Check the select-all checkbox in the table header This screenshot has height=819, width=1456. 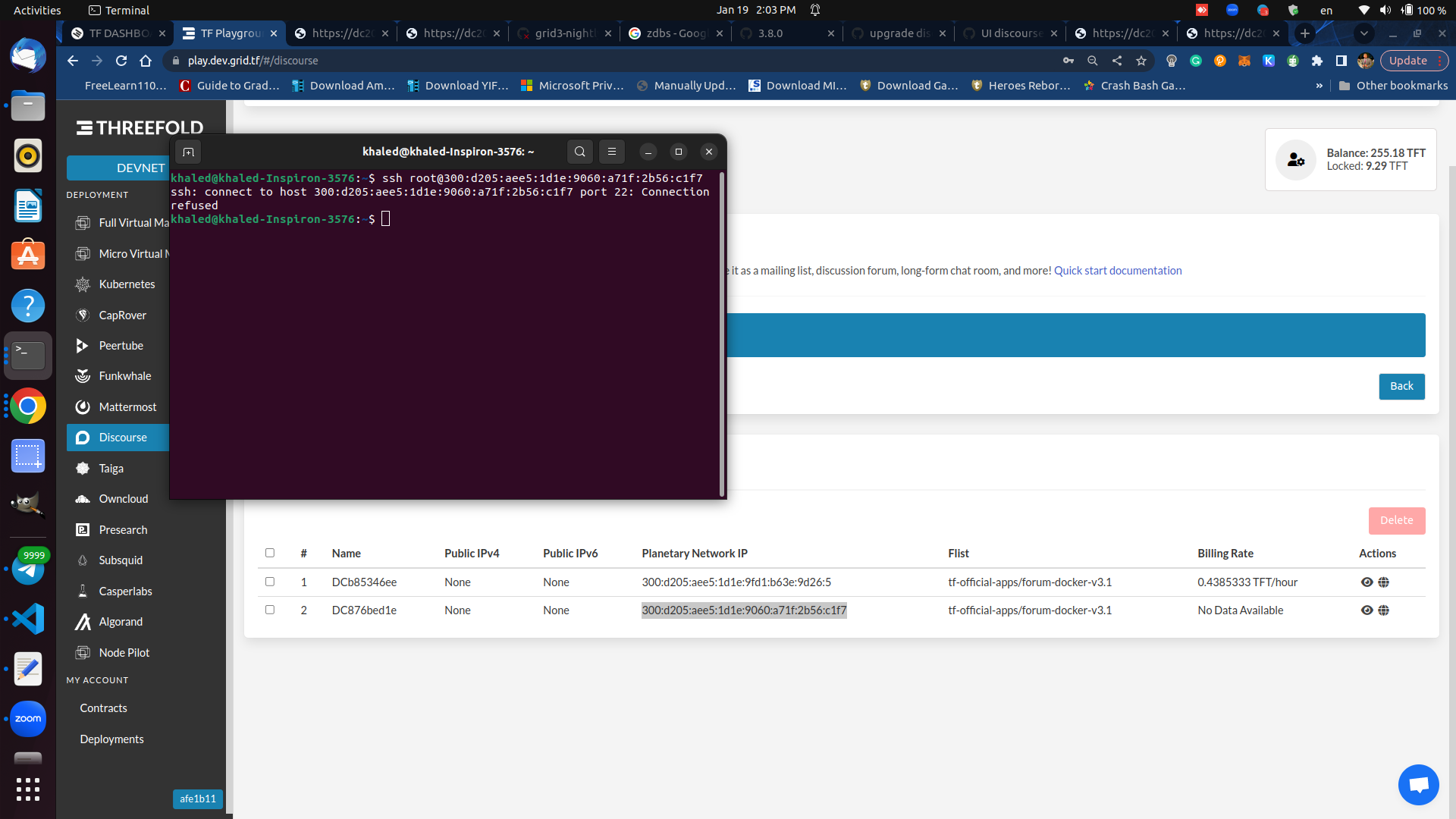[x=270, y=553]
